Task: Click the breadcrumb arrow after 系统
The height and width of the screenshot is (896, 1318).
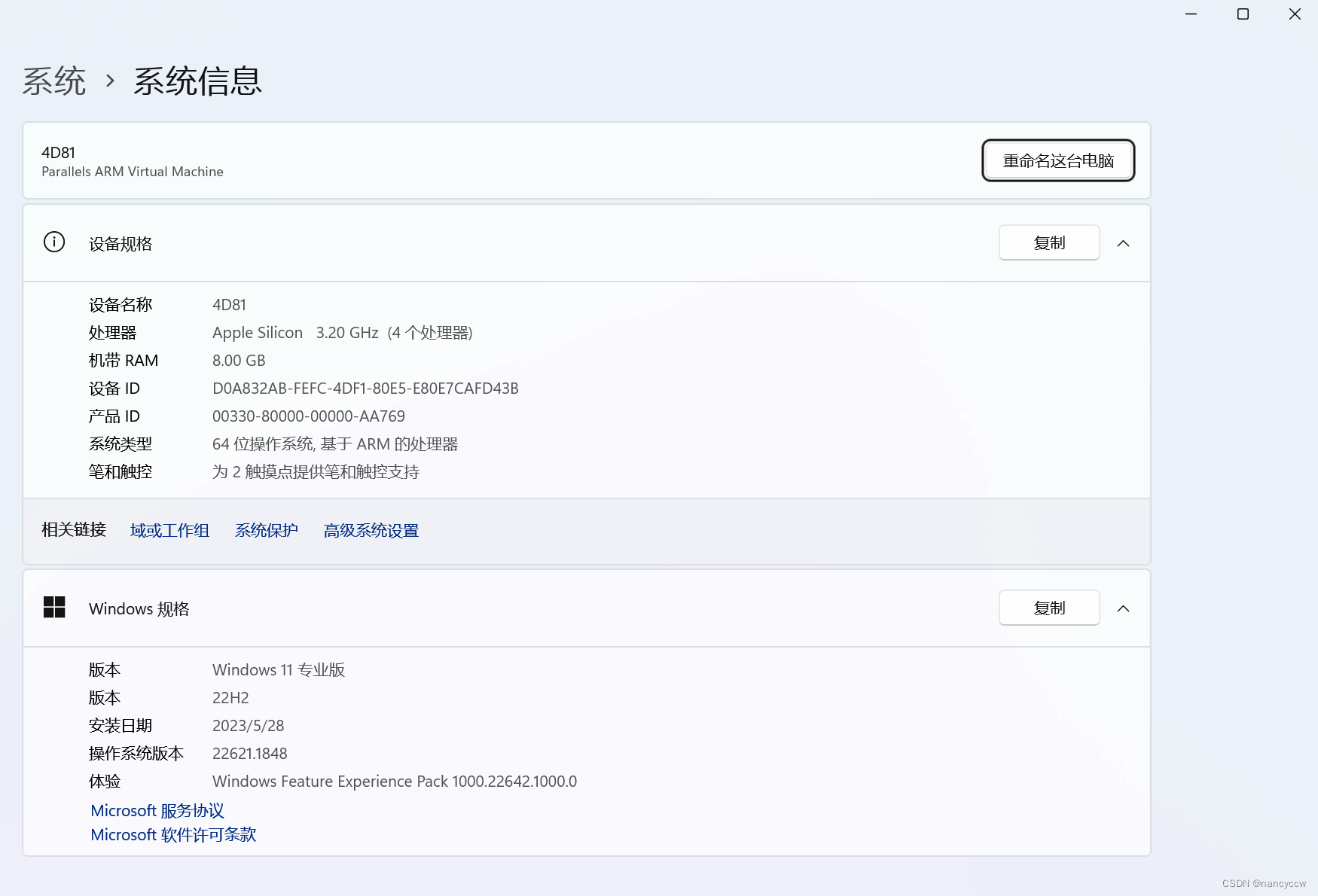Action: [x=110, y=81]
